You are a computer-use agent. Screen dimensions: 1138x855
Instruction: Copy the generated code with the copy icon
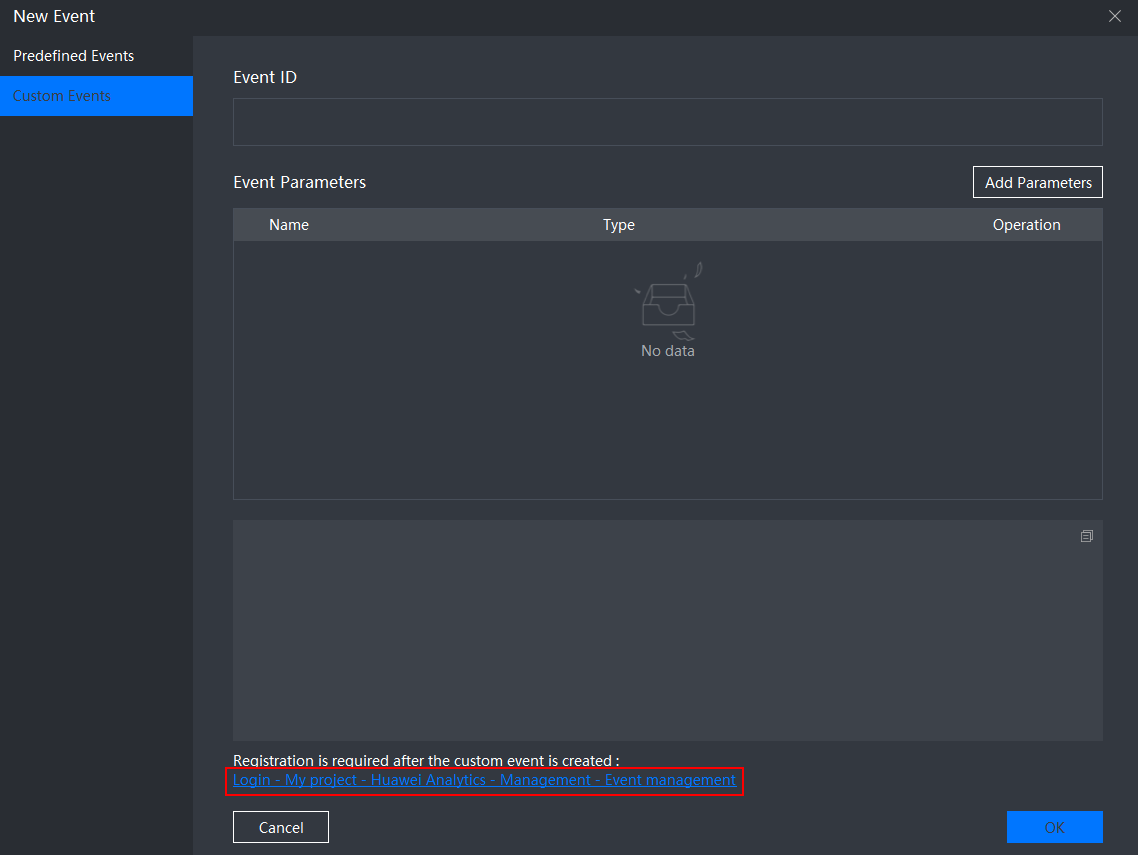point(1086,536)
